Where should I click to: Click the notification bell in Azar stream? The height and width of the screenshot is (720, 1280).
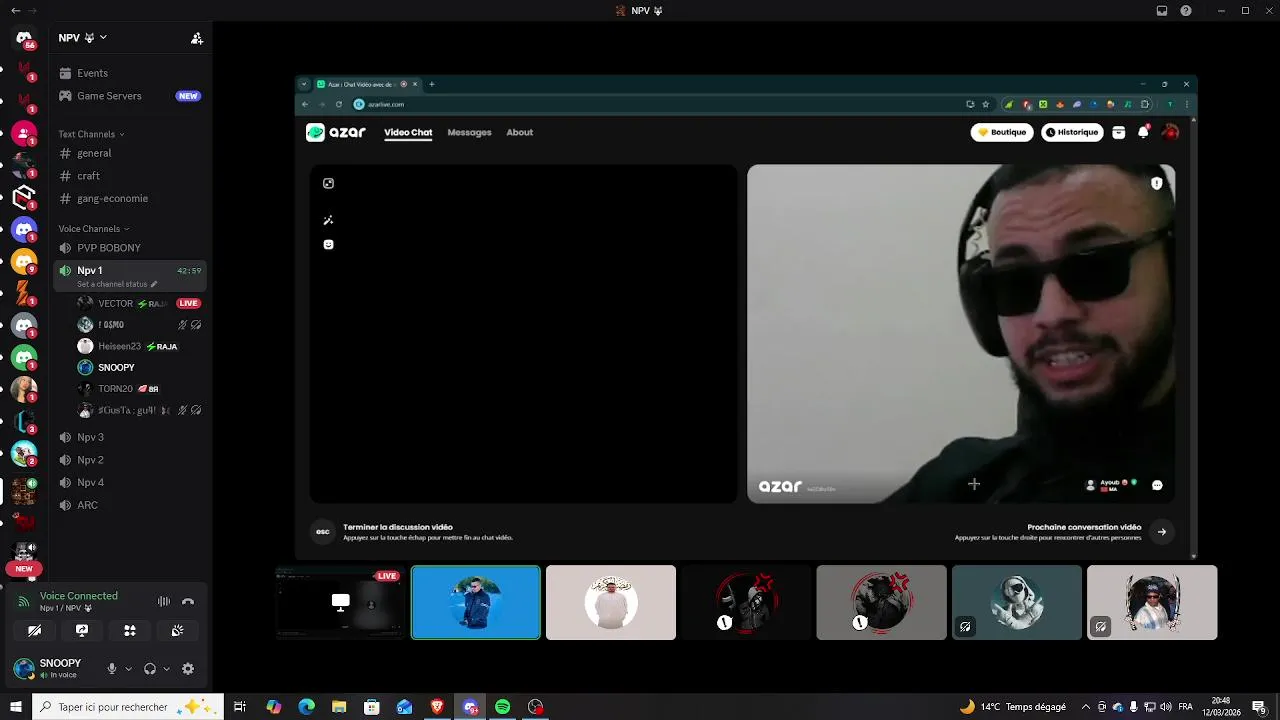coord(1144,132)
